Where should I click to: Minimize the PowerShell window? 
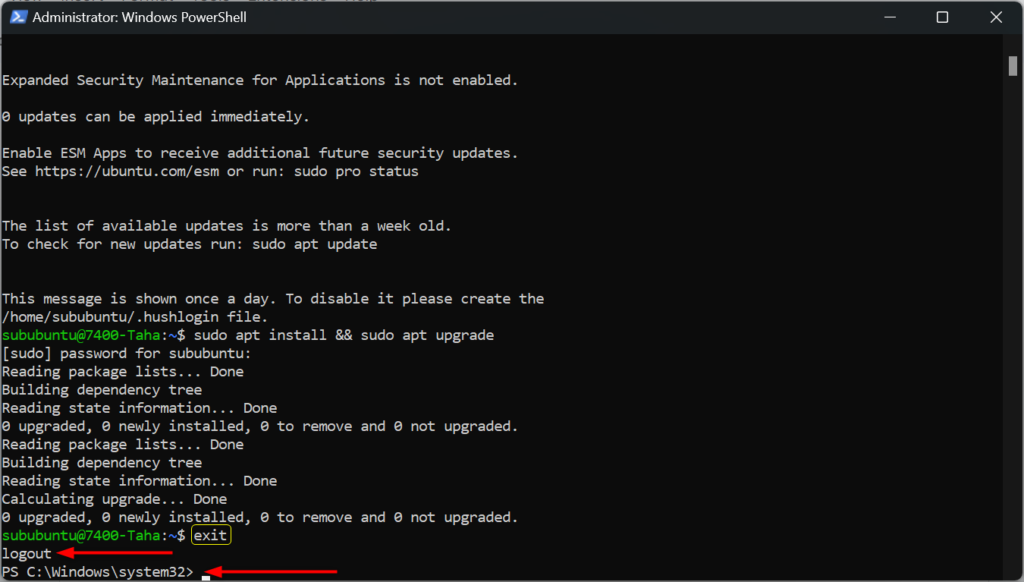[890, 17]
